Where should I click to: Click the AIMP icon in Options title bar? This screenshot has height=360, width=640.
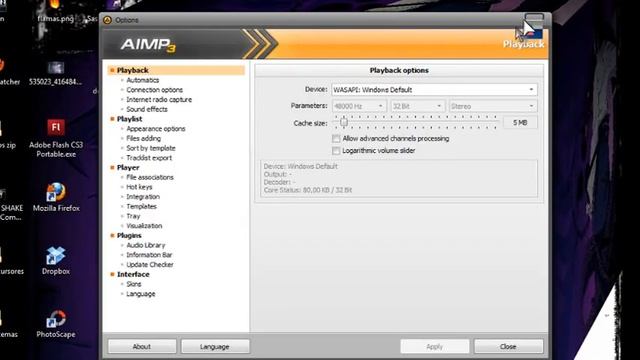coord(107,20)
